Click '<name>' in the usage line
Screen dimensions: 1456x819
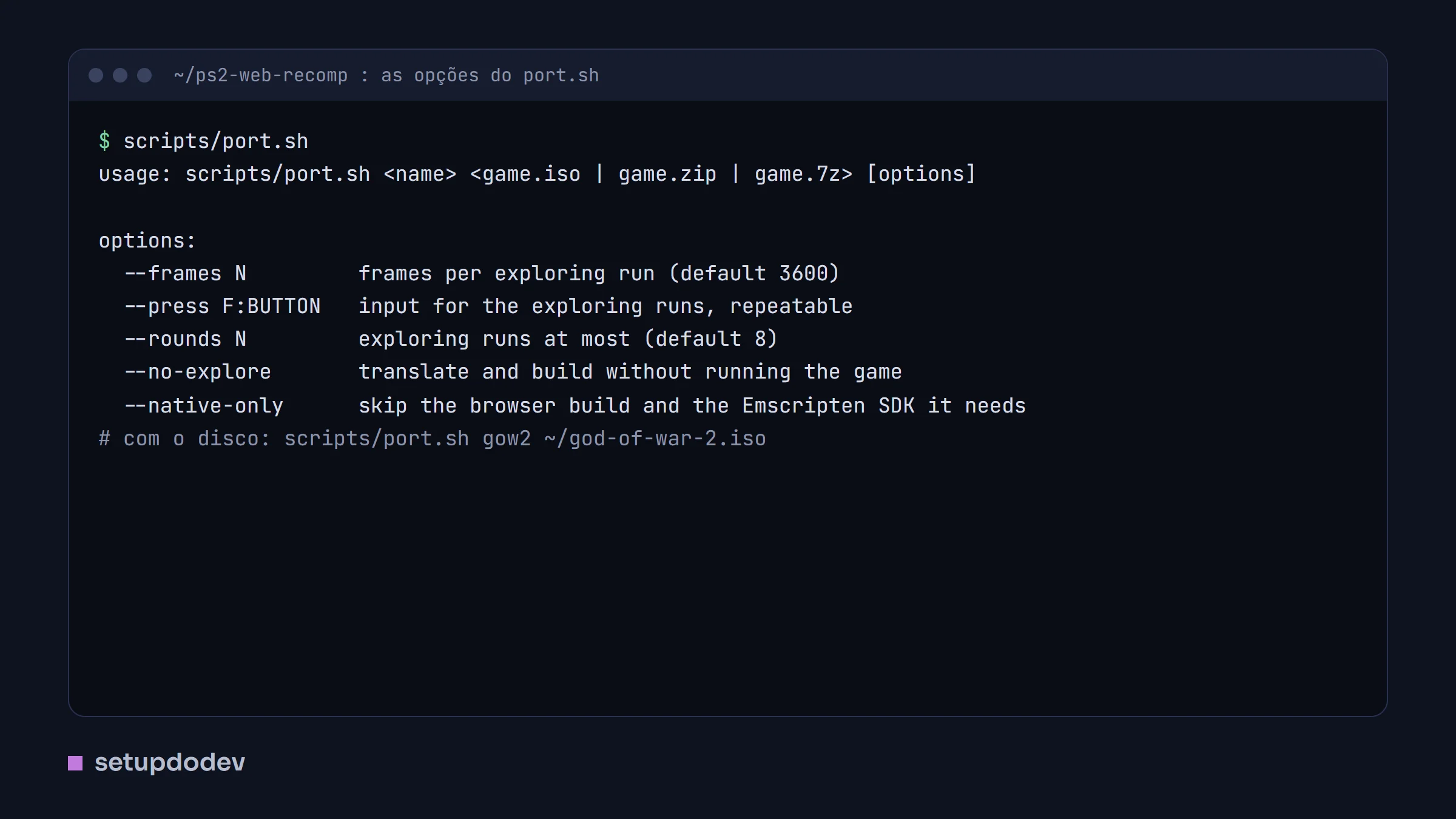point(420,174)
